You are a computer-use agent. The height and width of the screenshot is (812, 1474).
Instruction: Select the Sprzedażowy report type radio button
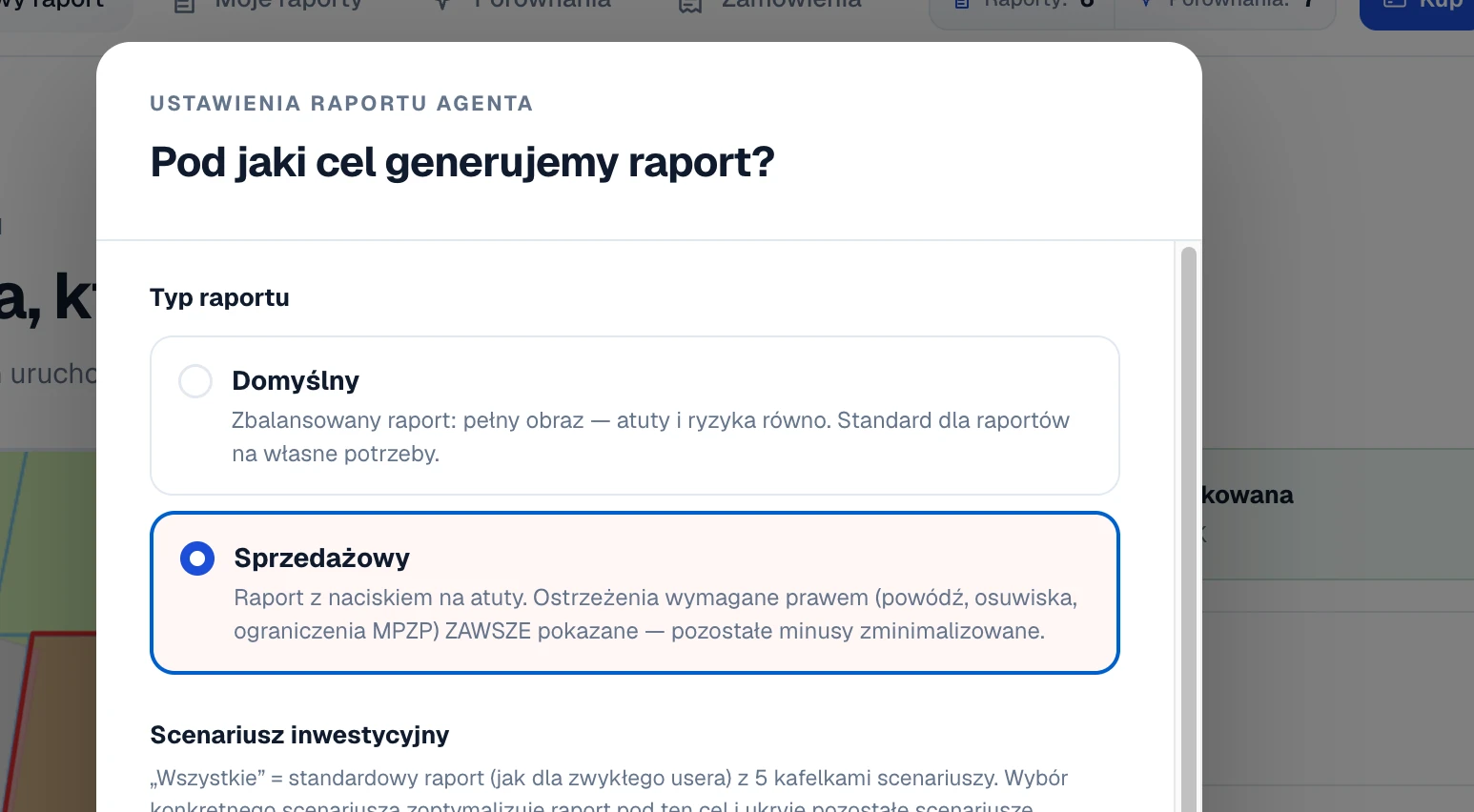click(x=197, y=558)
